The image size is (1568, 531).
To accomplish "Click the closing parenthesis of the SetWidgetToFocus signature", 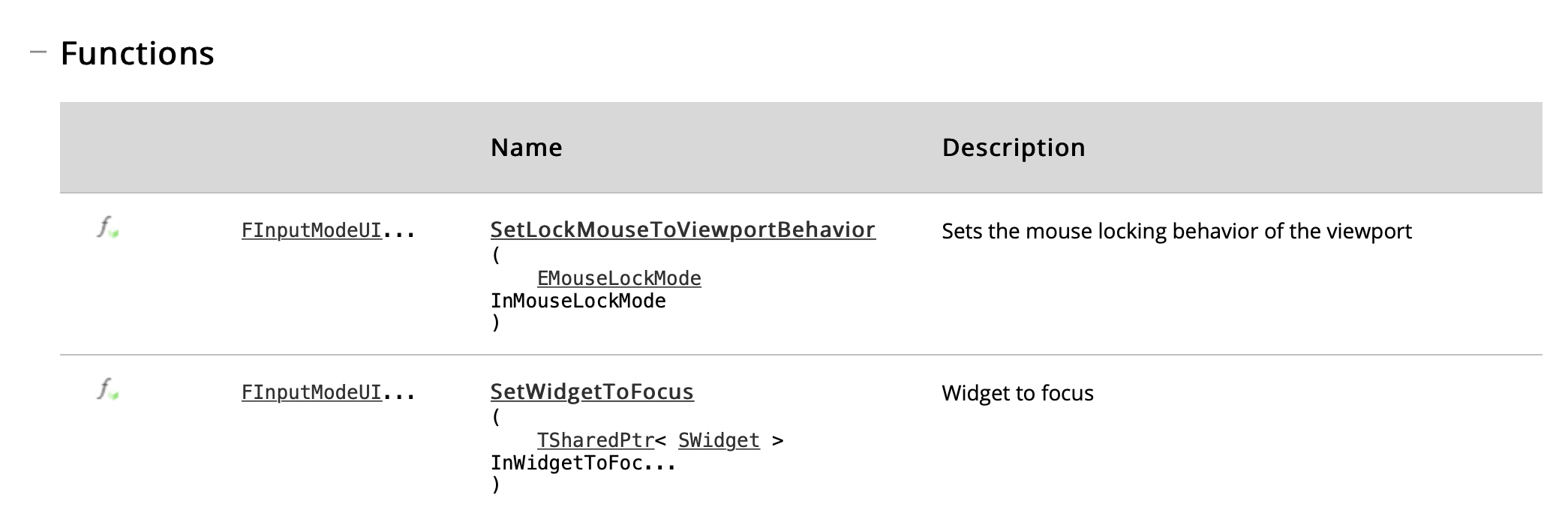I will 495,484.
